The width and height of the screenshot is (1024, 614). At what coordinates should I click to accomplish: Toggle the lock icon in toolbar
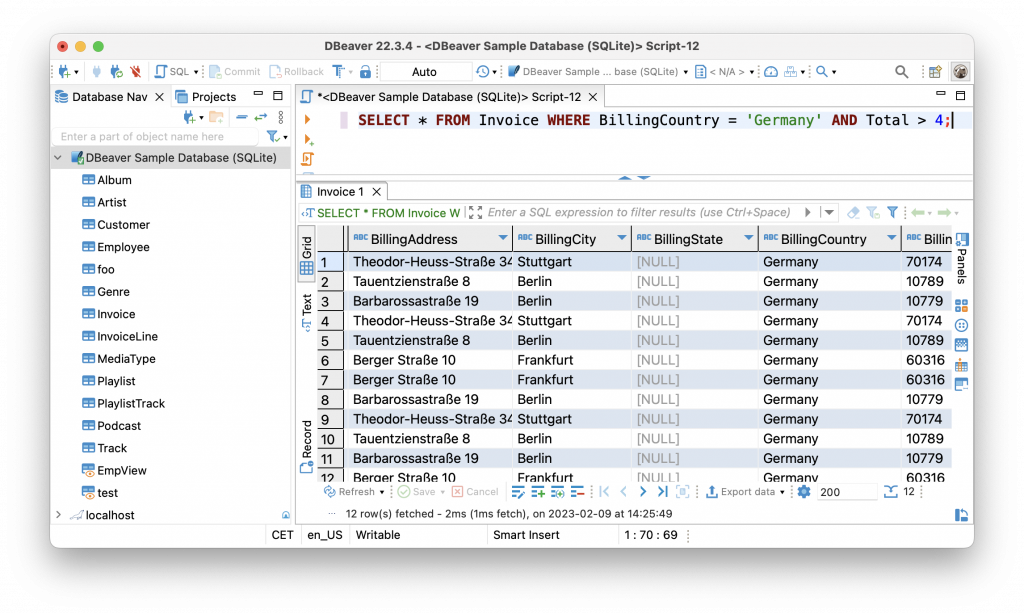pos(366,71)
